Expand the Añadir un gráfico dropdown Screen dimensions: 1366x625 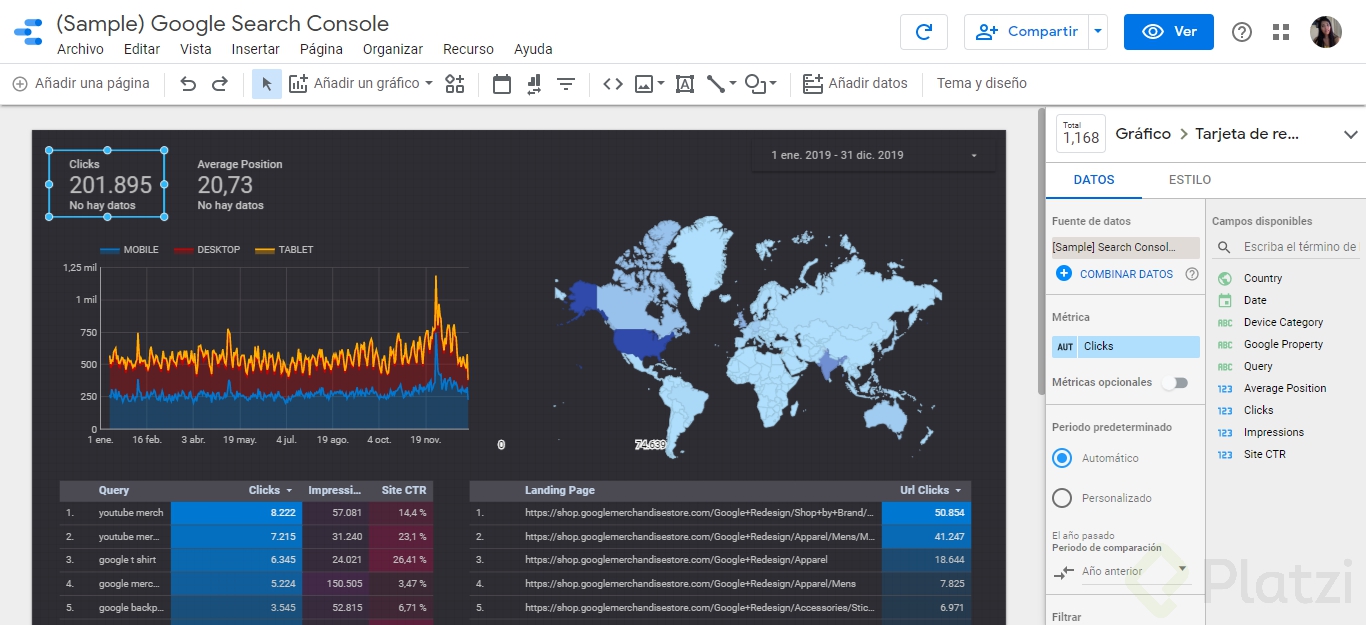click(430, 83)
